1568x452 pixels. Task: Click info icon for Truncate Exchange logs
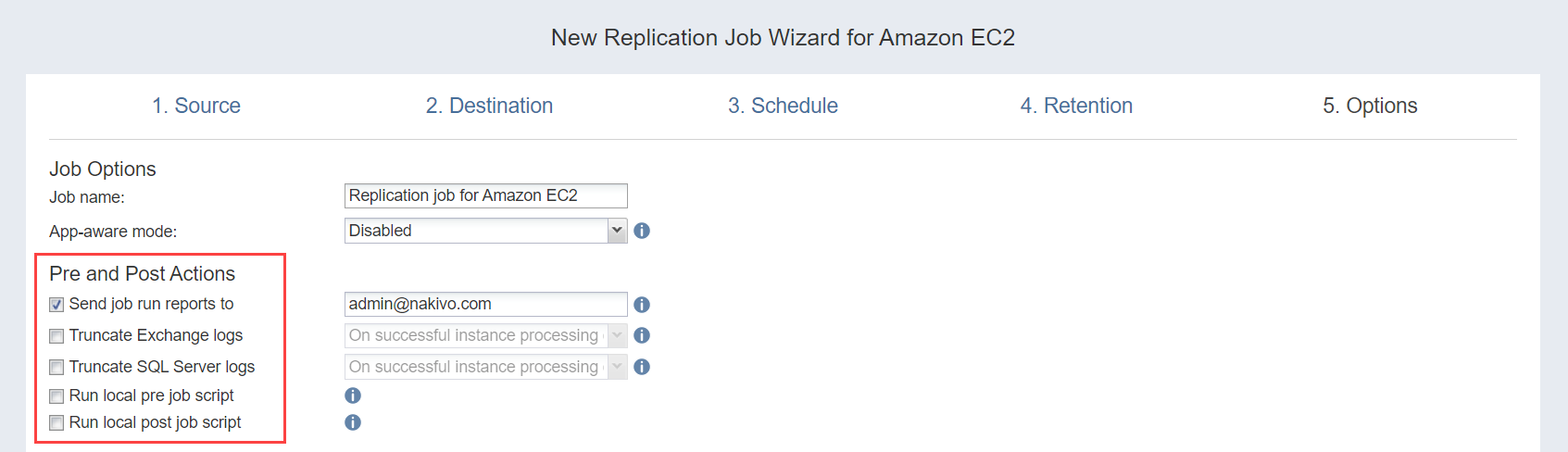[x=642, y=335]
